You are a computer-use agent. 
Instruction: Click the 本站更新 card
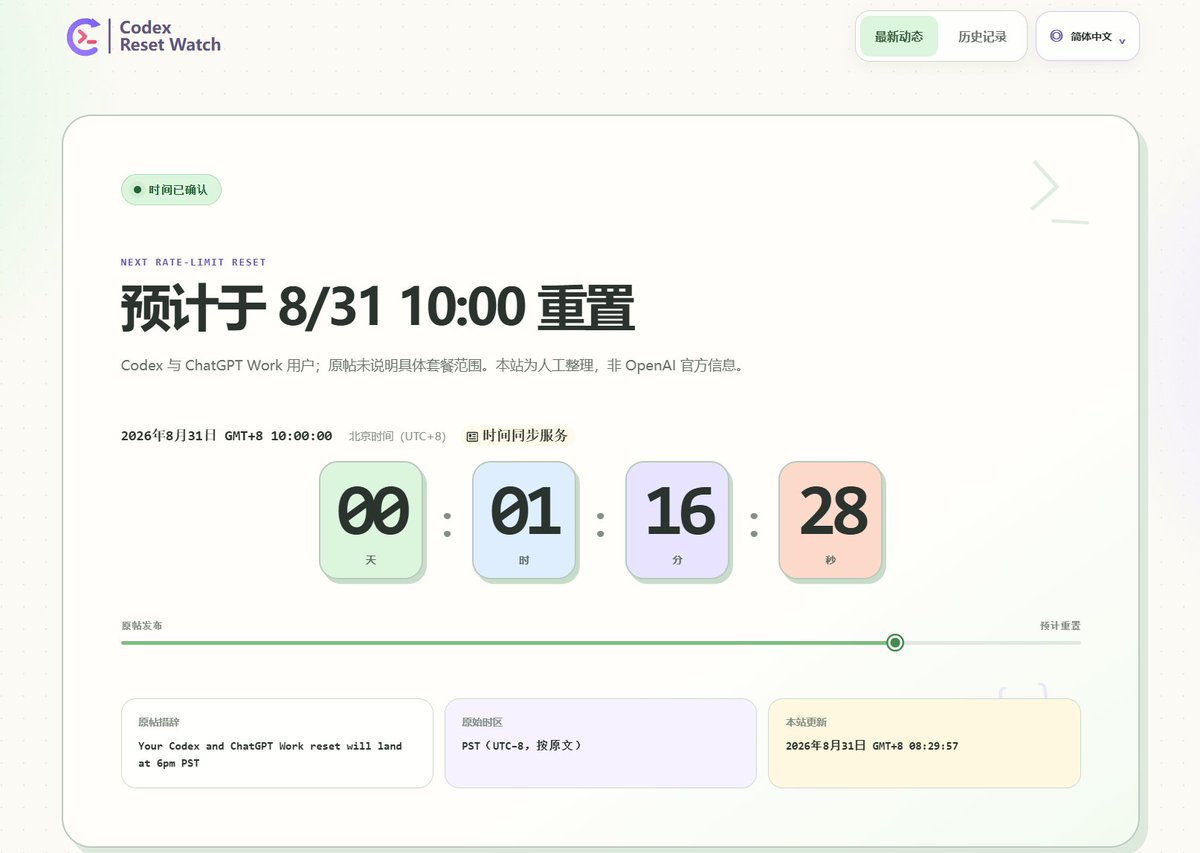(x=924, y=743)
